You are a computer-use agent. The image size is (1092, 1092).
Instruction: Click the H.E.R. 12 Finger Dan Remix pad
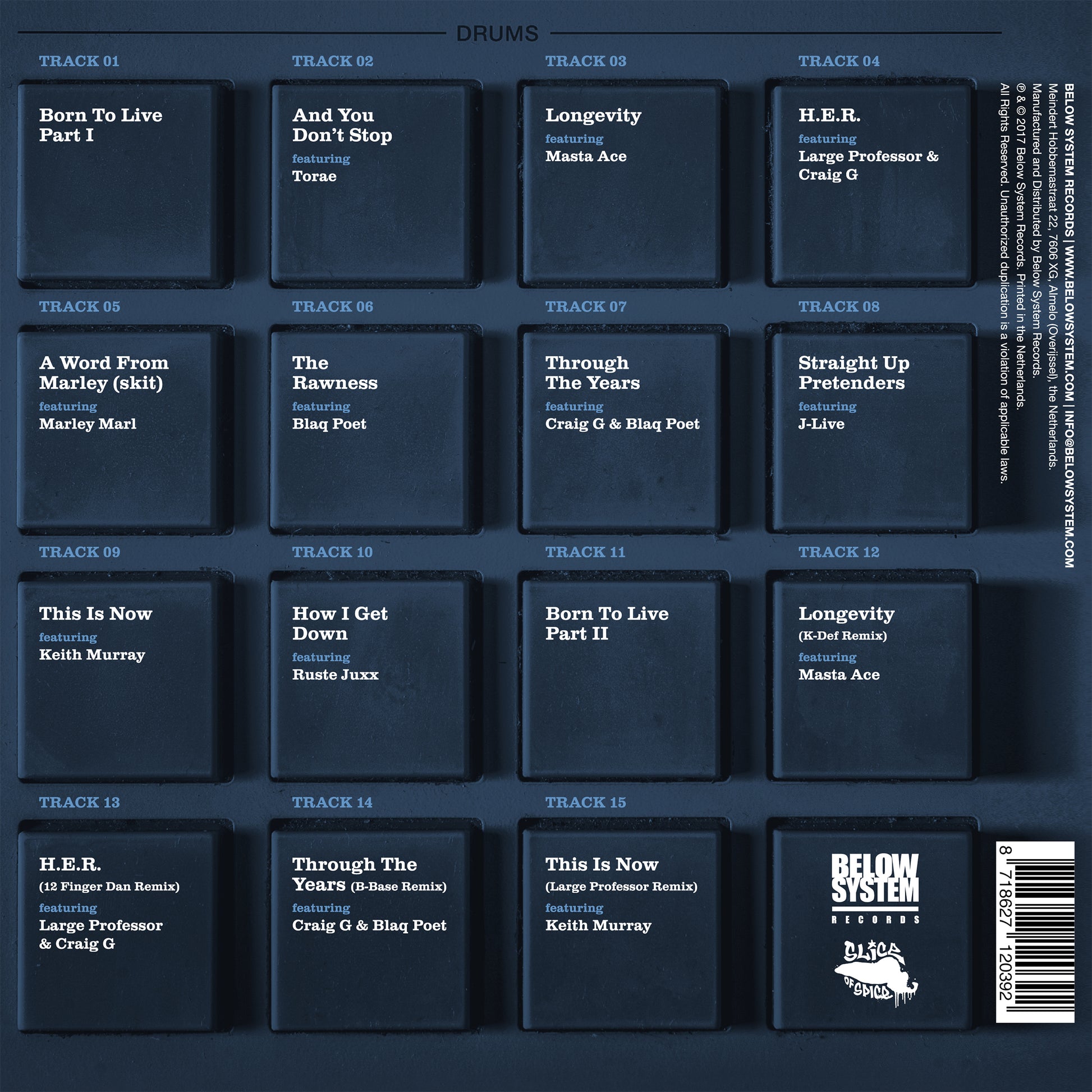[126, 926]
